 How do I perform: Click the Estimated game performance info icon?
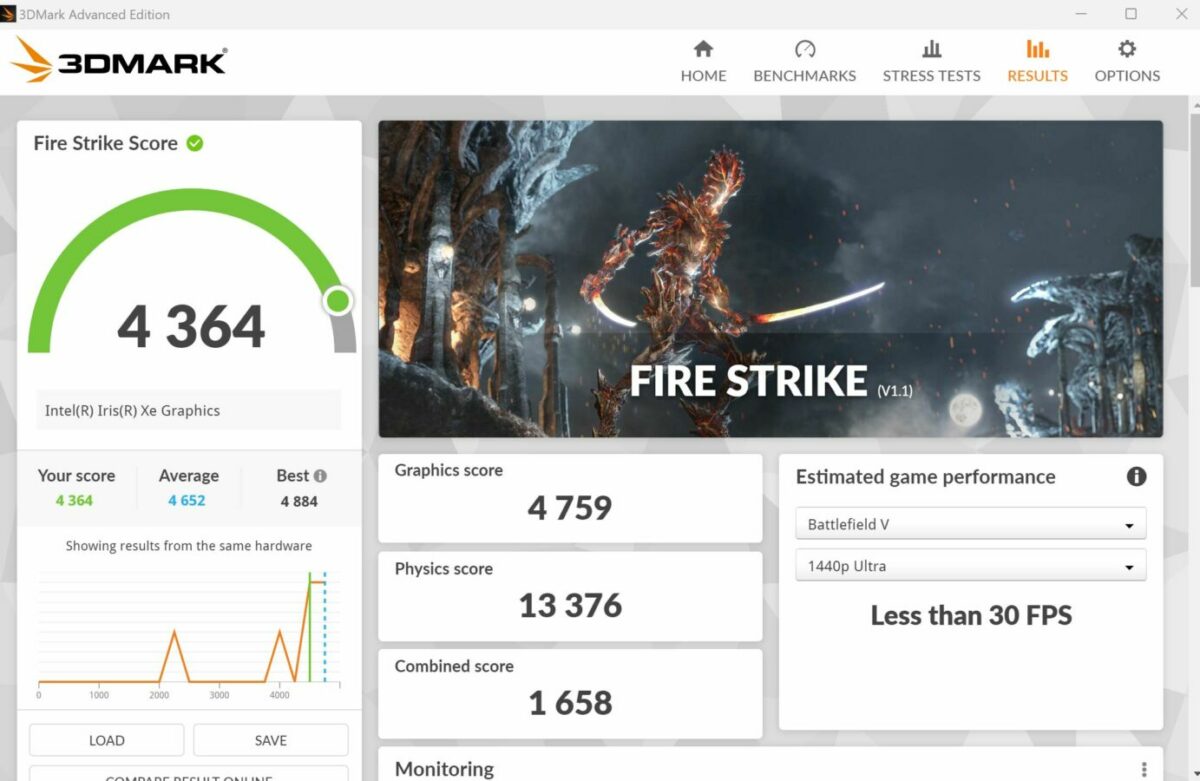(x=1136, y=477)
